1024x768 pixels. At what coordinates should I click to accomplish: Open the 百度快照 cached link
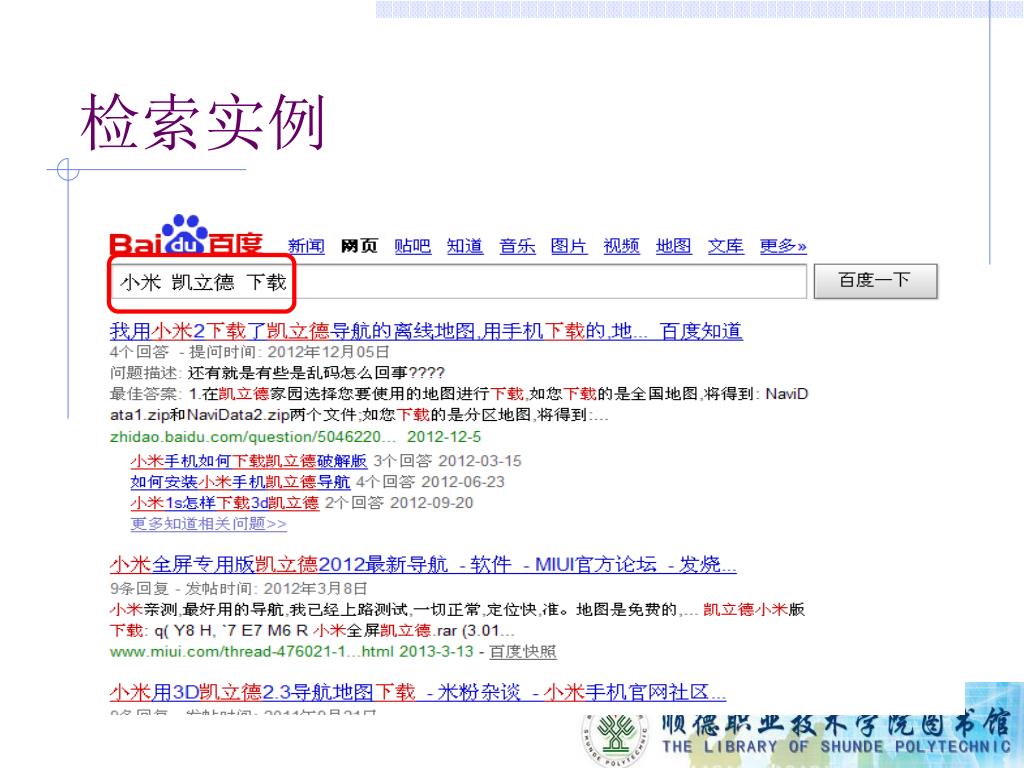(x=522, y=652)
